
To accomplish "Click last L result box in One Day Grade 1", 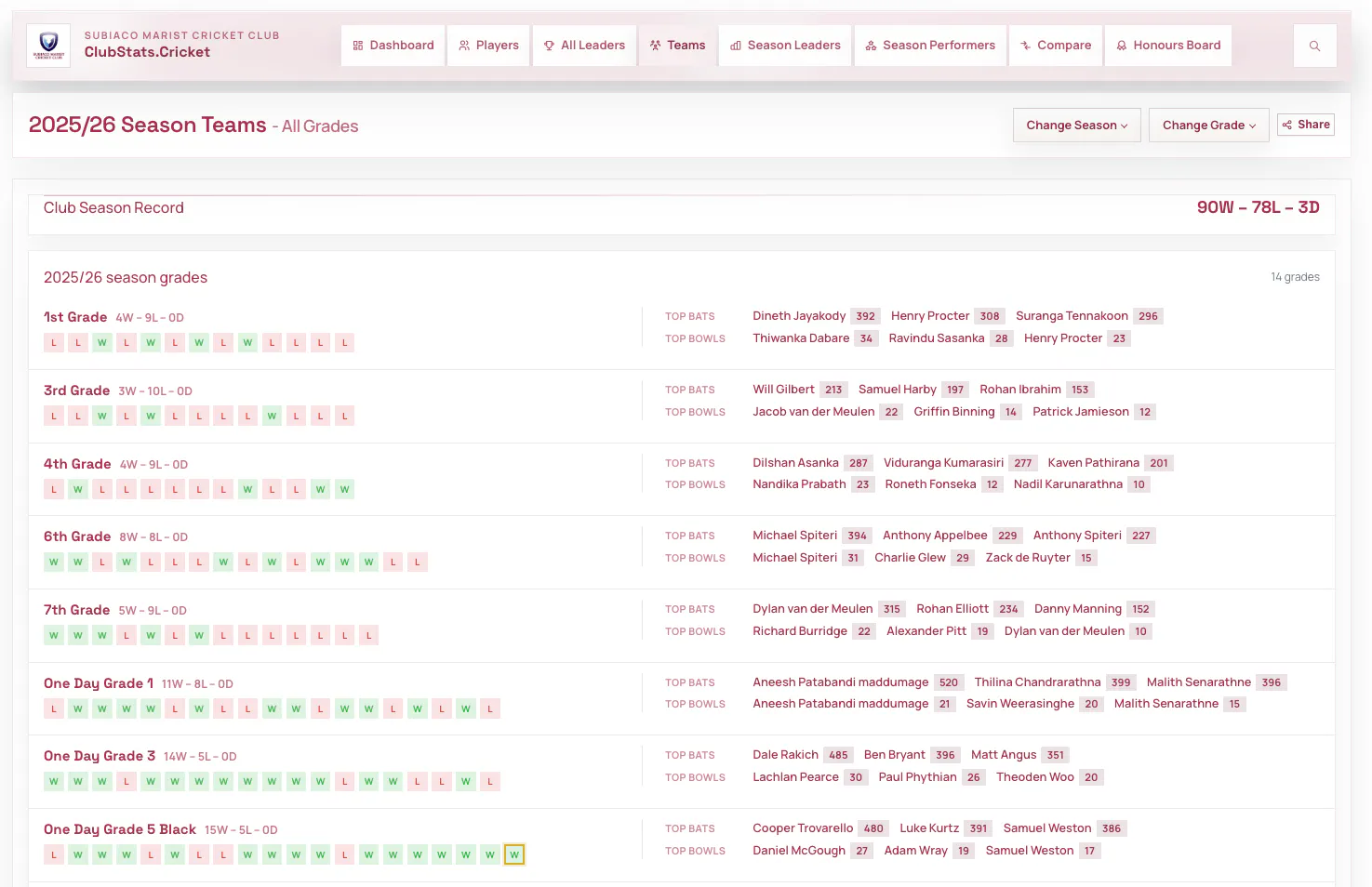I will (x=490, y=708).
